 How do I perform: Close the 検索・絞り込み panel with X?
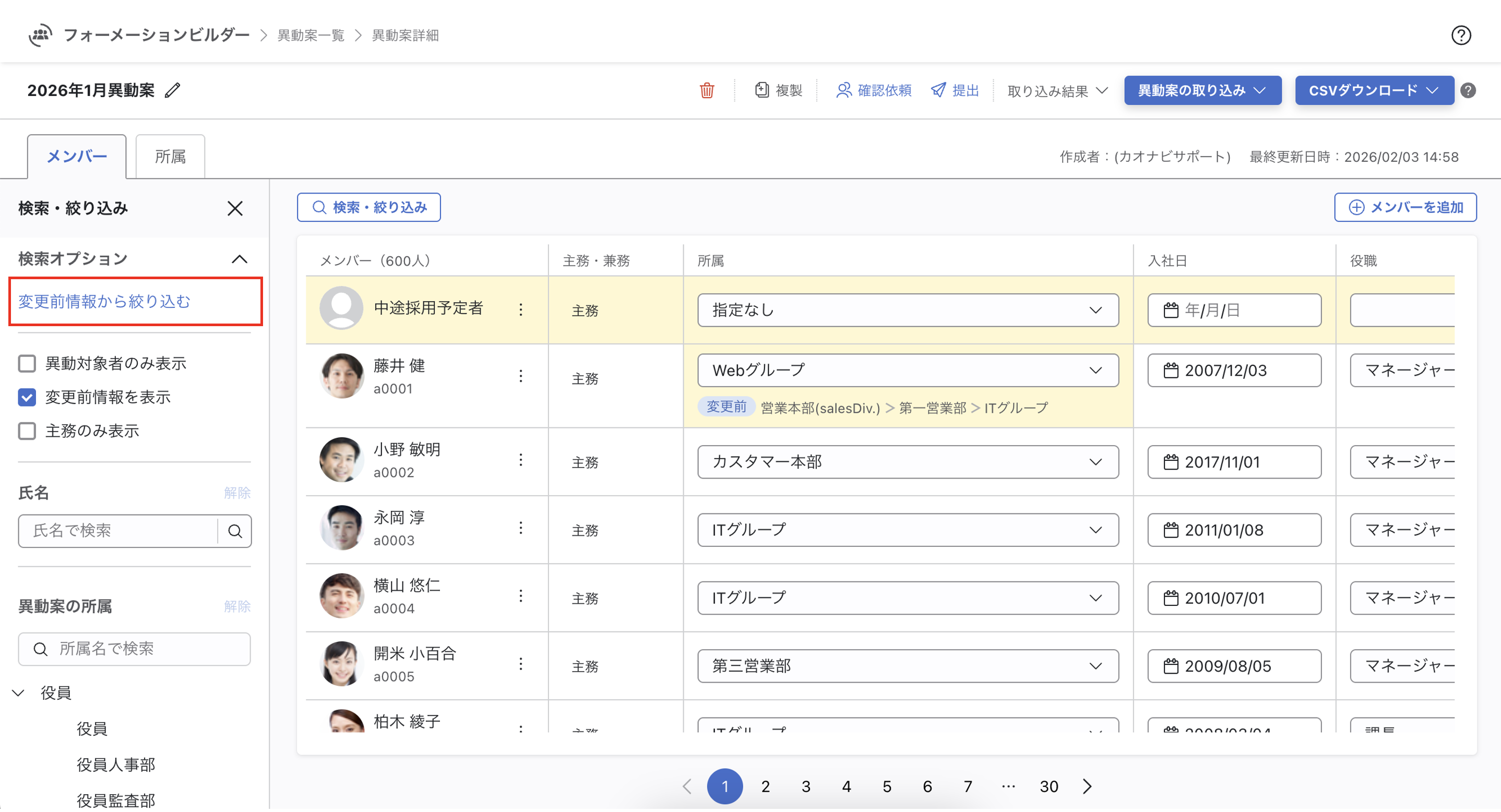tap(235, 209)
